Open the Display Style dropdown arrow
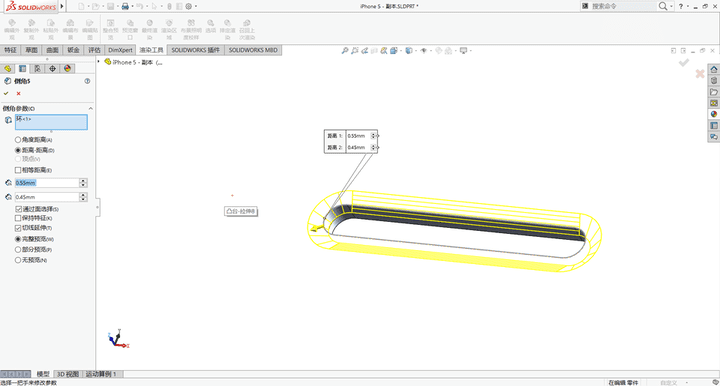Screen dimensions: 720x386 (x=416, y=51)
